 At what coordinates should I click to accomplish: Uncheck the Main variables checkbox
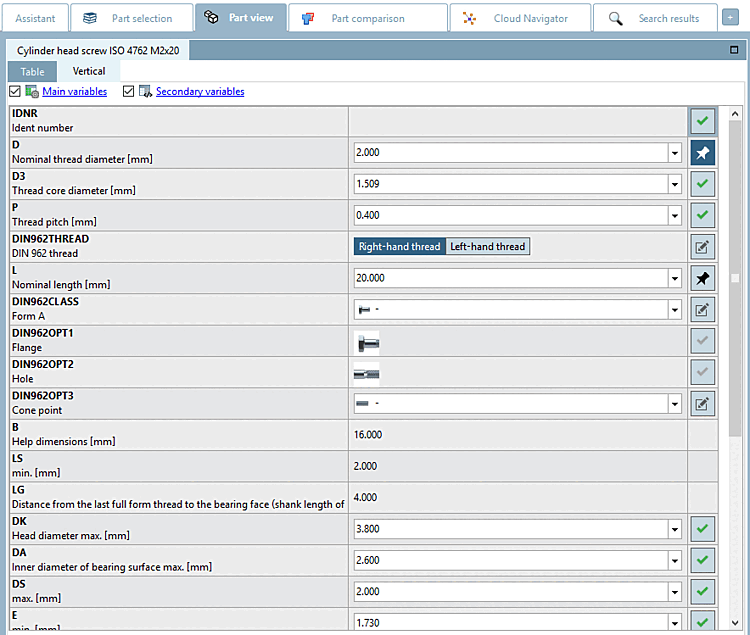click(x=15, y=91)
